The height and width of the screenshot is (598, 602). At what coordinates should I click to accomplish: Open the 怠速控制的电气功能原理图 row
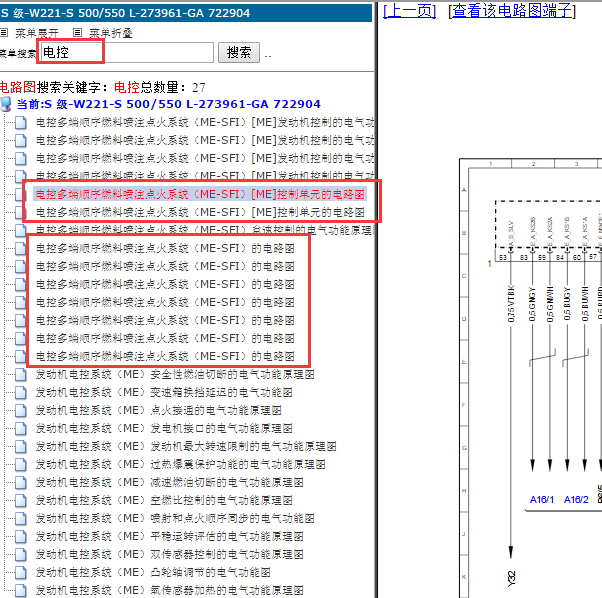pyautogui.click(x=205, y=230)
